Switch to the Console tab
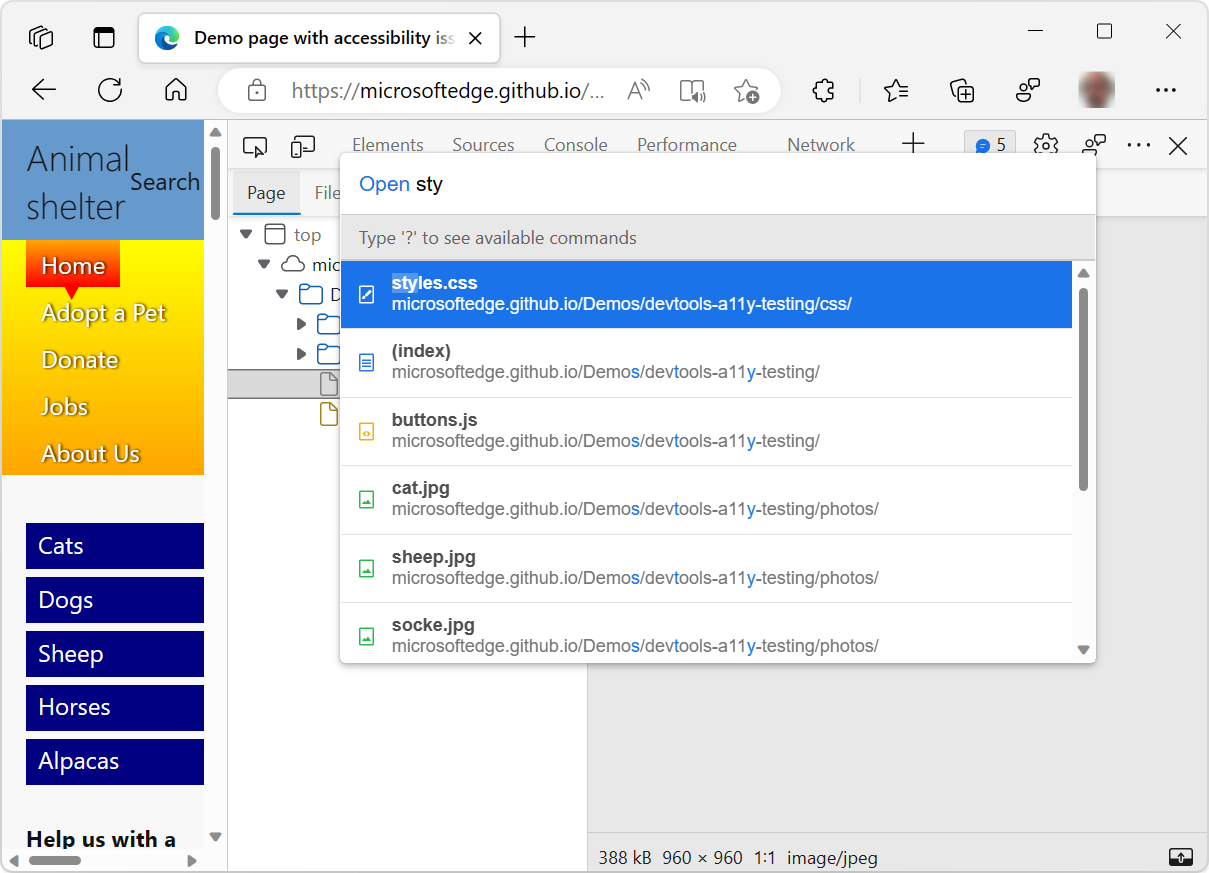 (x=576, y=145)
